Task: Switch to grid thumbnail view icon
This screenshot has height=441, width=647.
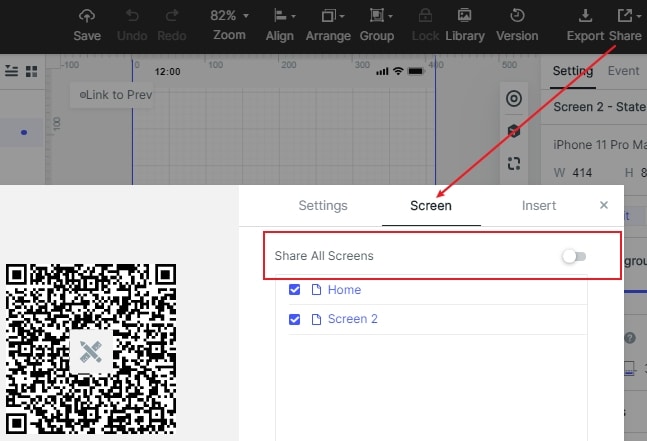Action: (31, 71)
